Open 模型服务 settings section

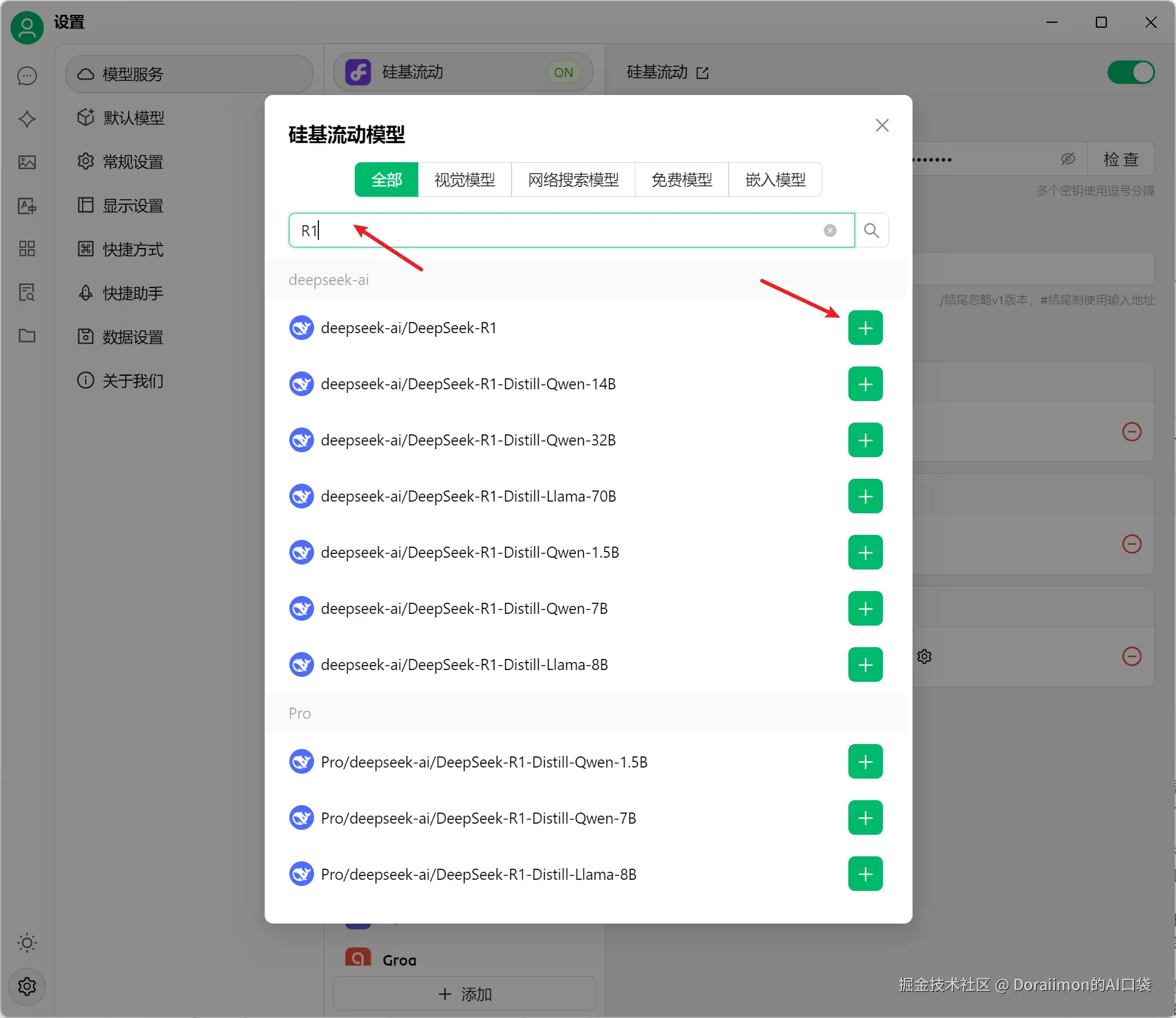click(189, 74)
